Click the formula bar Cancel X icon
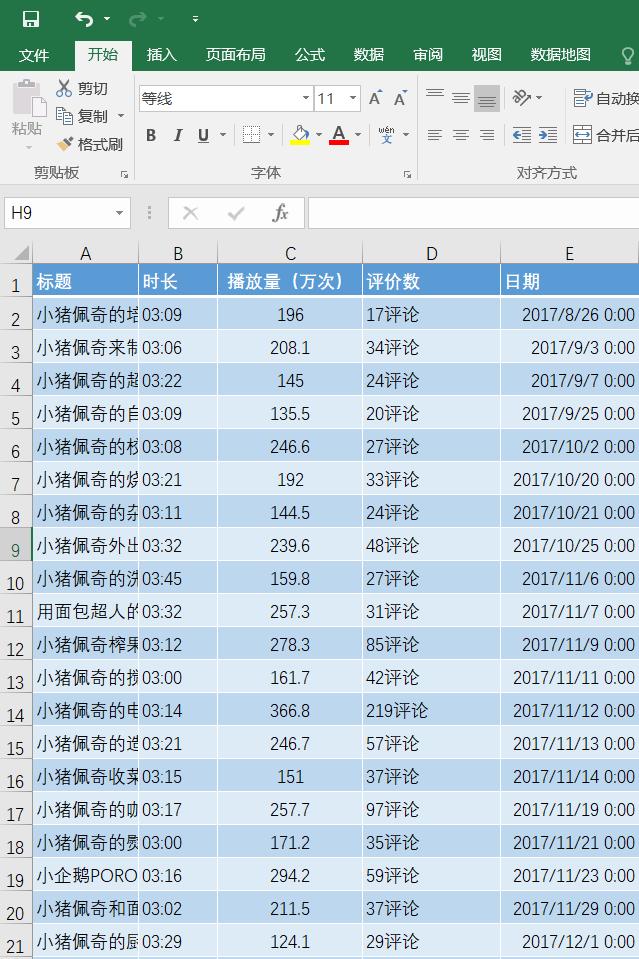Viewport: 639px width, 959px height. (x=191, y=213)
